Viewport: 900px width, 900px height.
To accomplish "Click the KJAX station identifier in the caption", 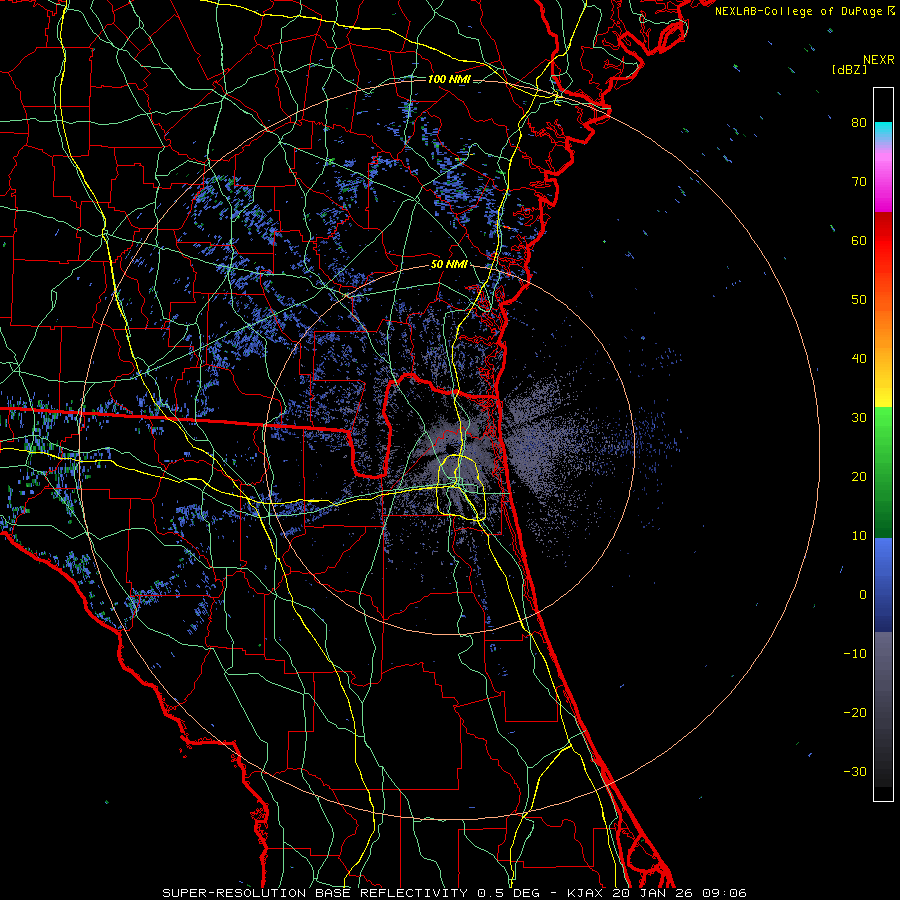I will [583, 893].
